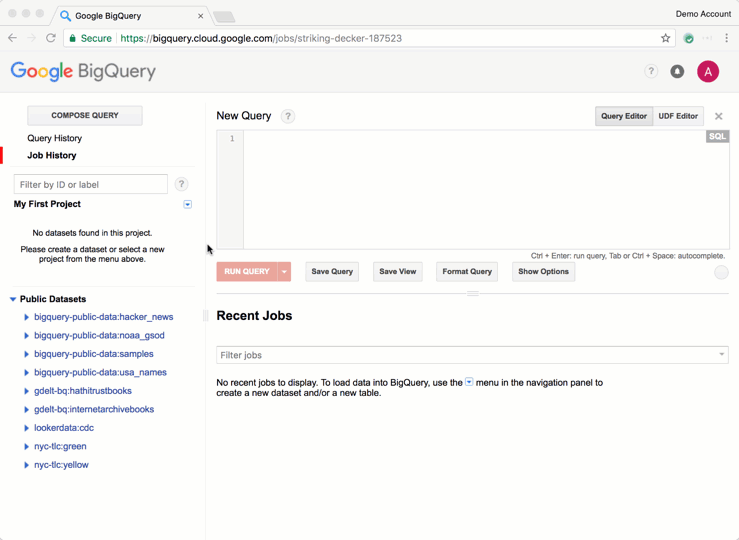
Task: Click the Save View button
Action: pos(398,272)
